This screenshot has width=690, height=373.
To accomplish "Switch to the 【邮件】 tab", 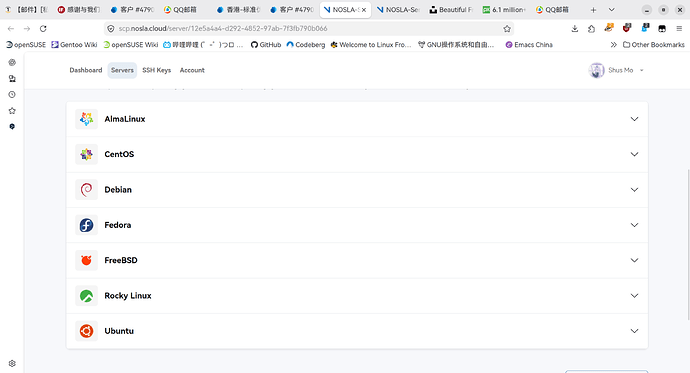I will click(x=27, y=10).
